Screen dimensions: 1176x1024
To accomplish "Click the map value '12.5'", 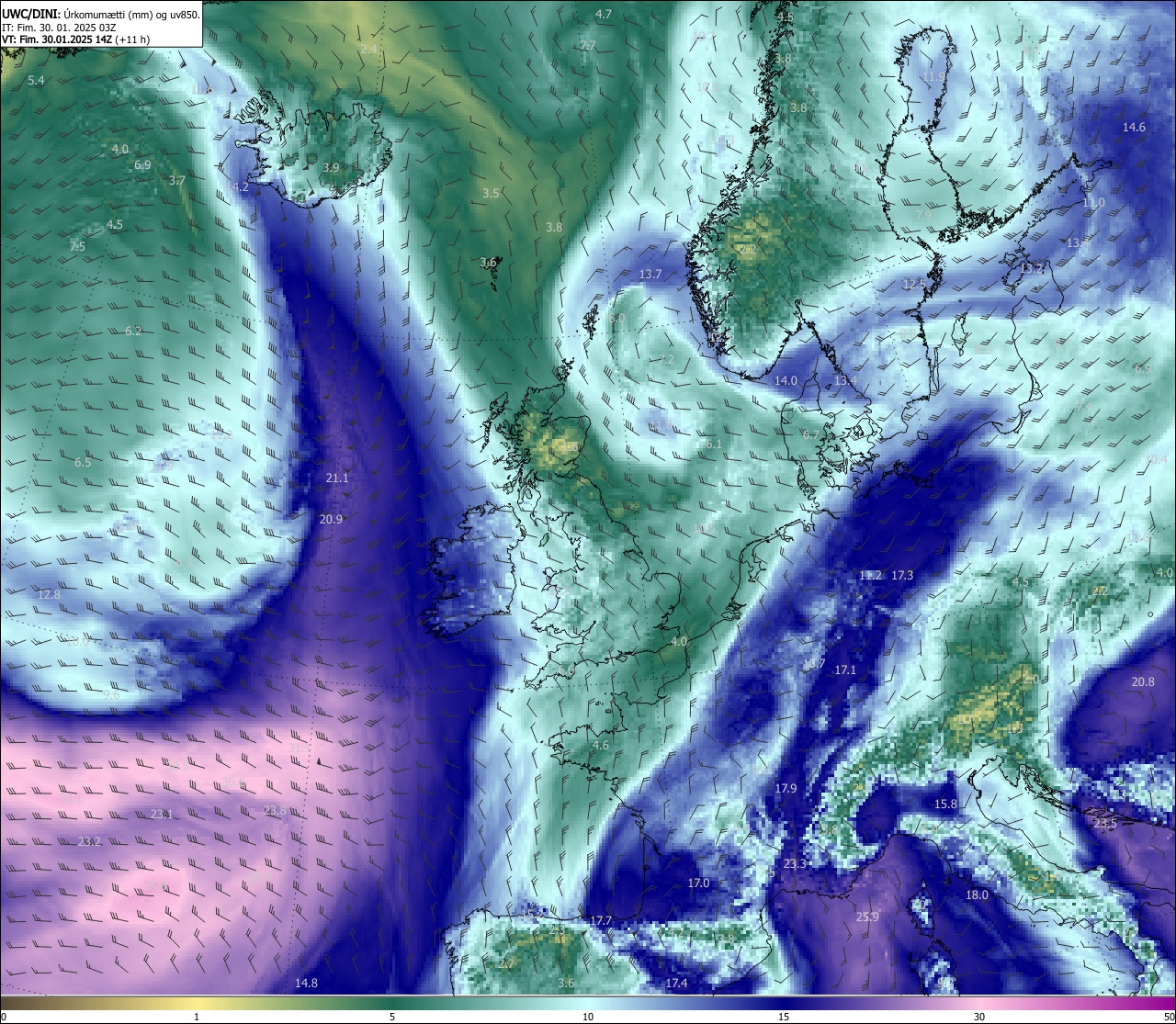I will click(x=914, y=285).
